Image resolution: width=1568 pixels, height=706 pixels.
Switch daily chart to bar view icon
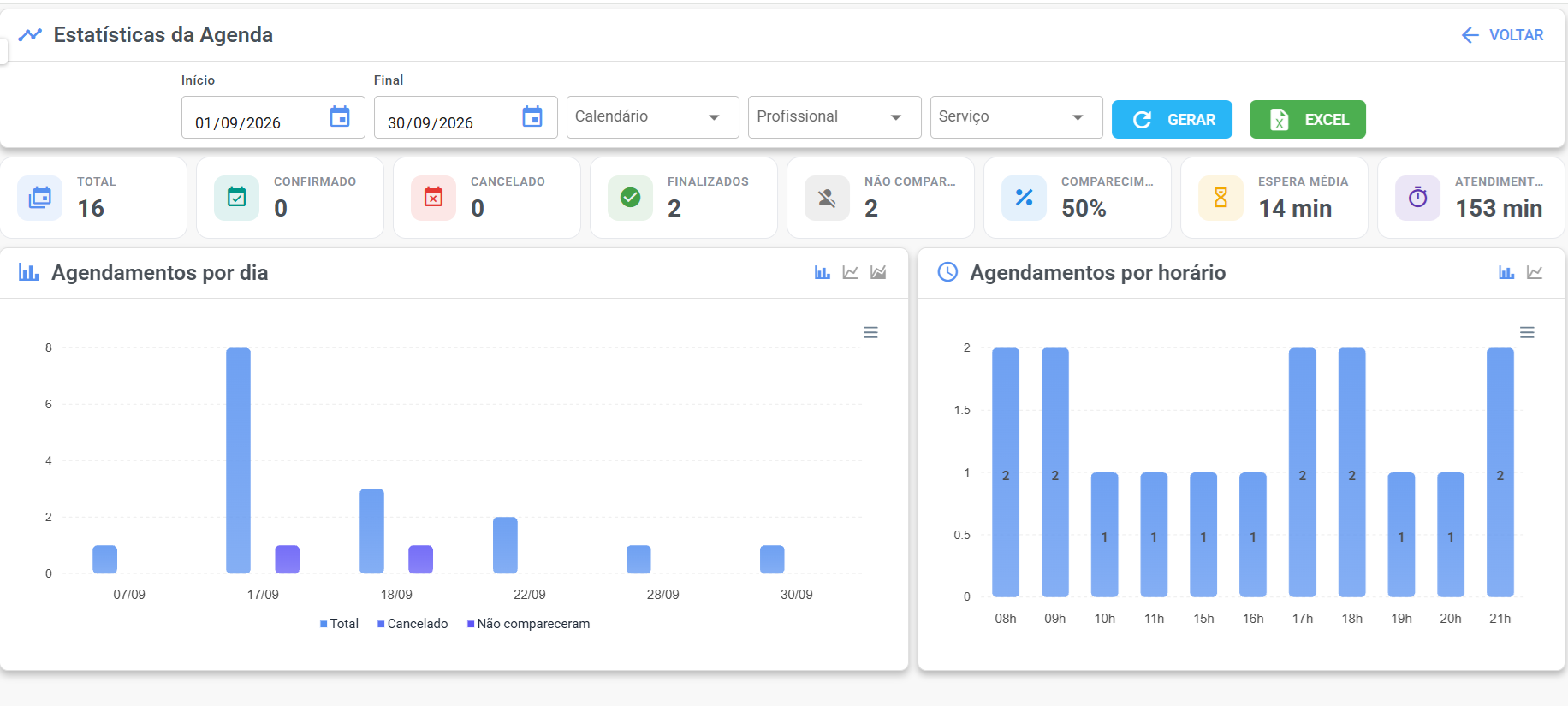pos(823,272)
